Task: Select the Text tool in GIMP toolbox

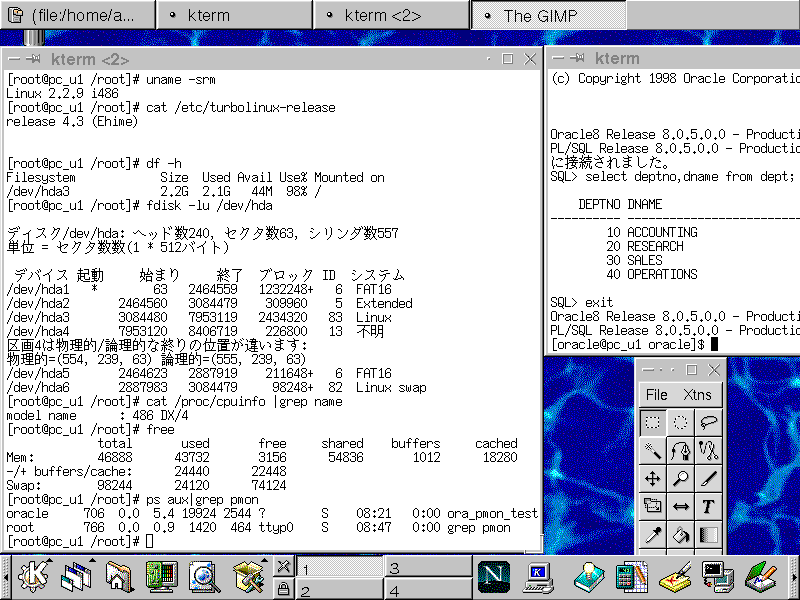Action: (708, 506)
